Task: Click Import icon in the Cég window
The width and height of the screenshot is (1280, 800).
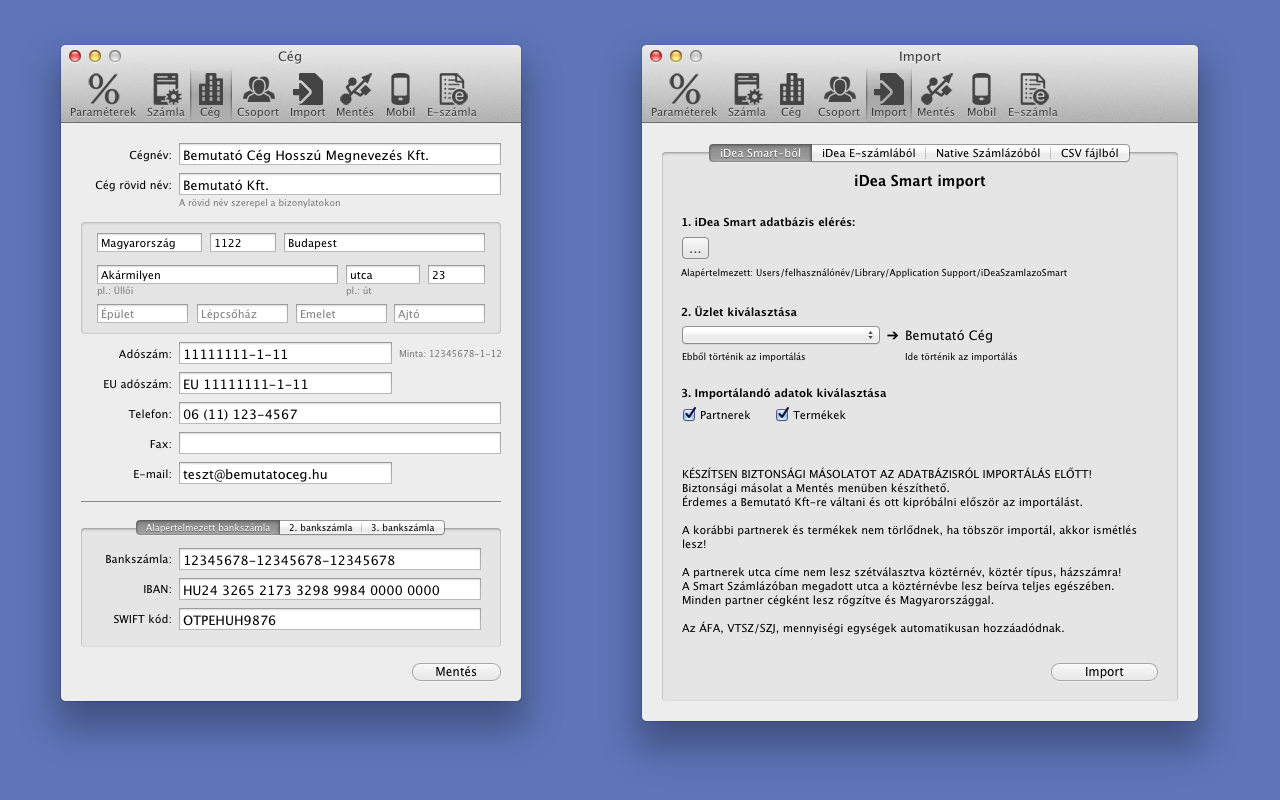Action: 308,95
